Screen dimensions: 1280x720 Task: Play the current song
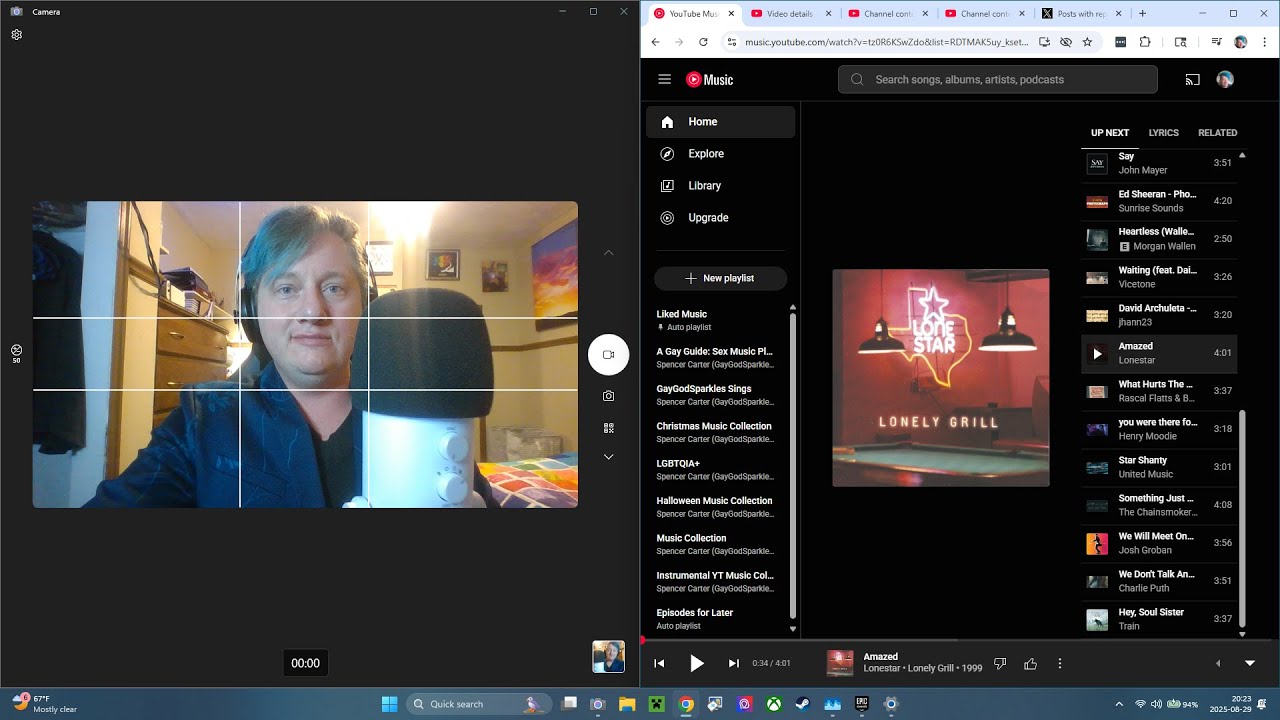tap(697, 663)
